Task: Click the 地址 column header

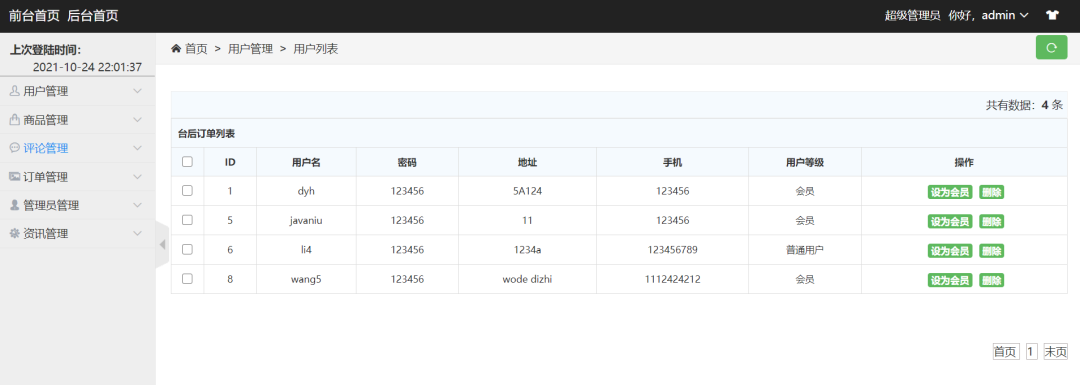Action: (x=528, y=163)
